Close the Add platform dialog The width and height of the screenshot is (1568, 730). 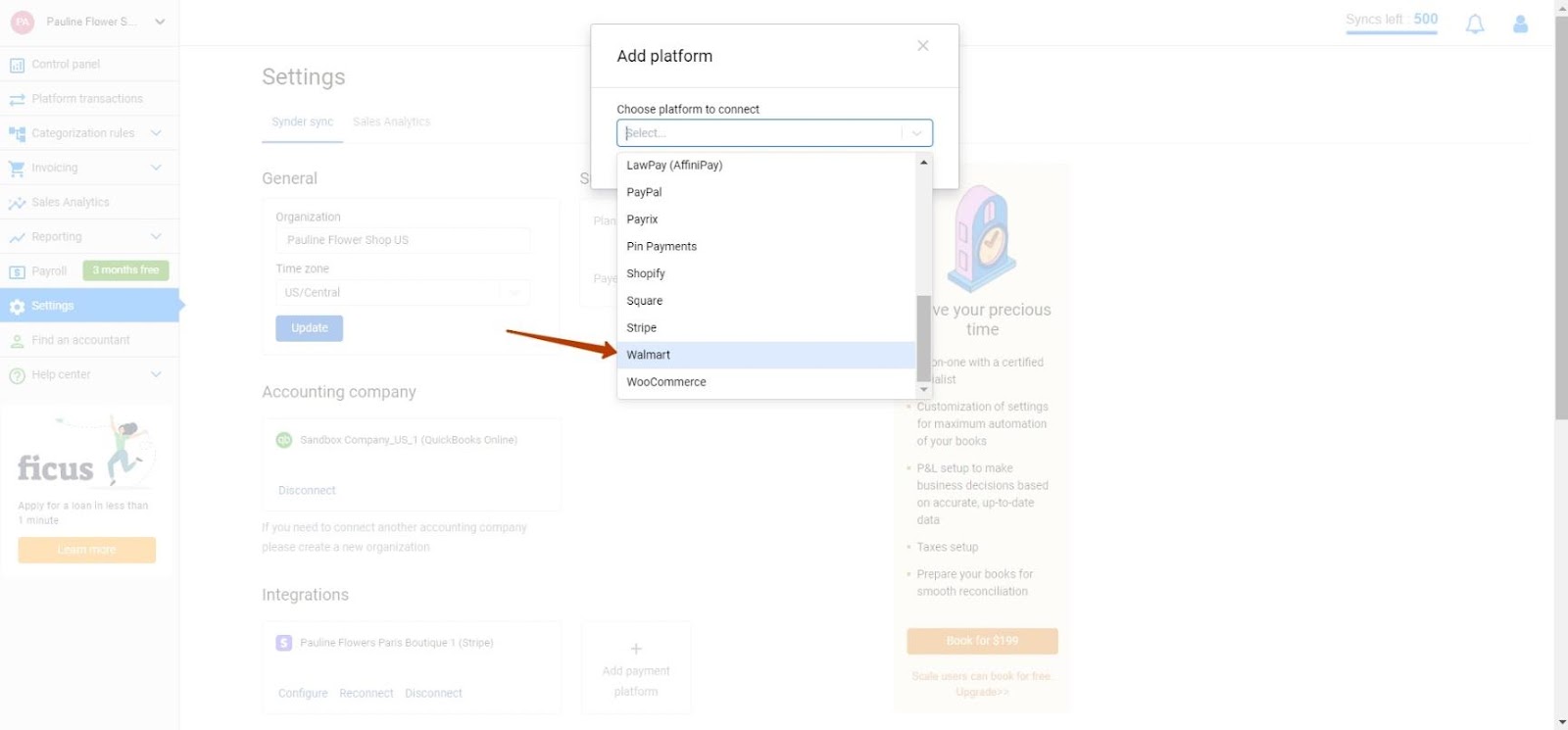click(x=923, y=45)
